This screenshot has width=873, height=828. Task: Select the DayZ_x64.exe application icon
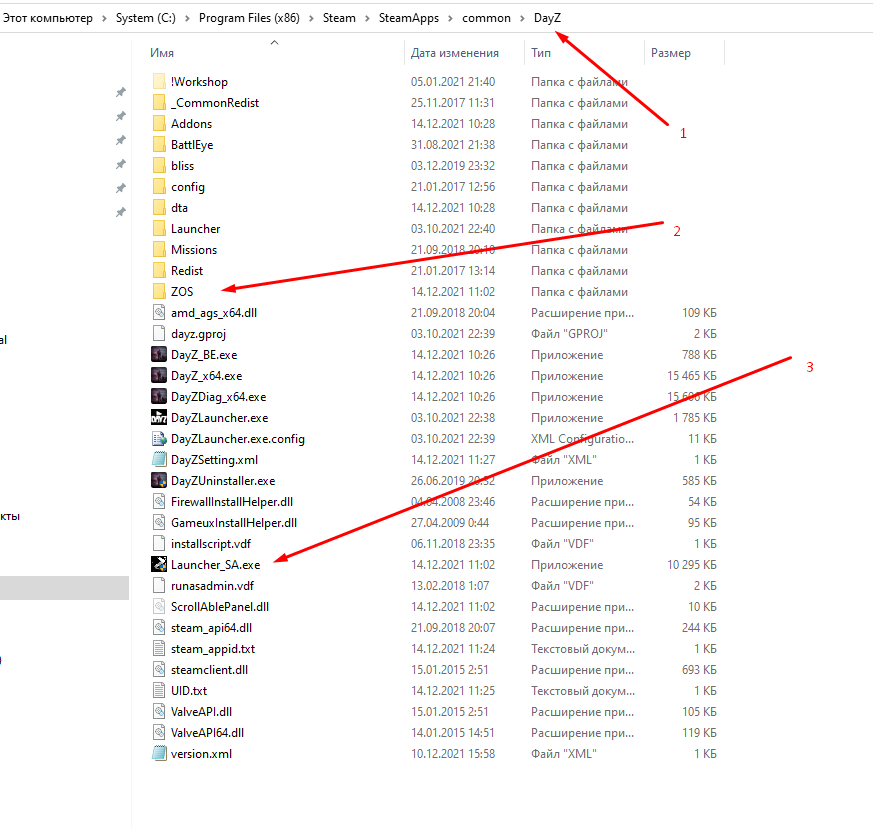tap(159, 376)
